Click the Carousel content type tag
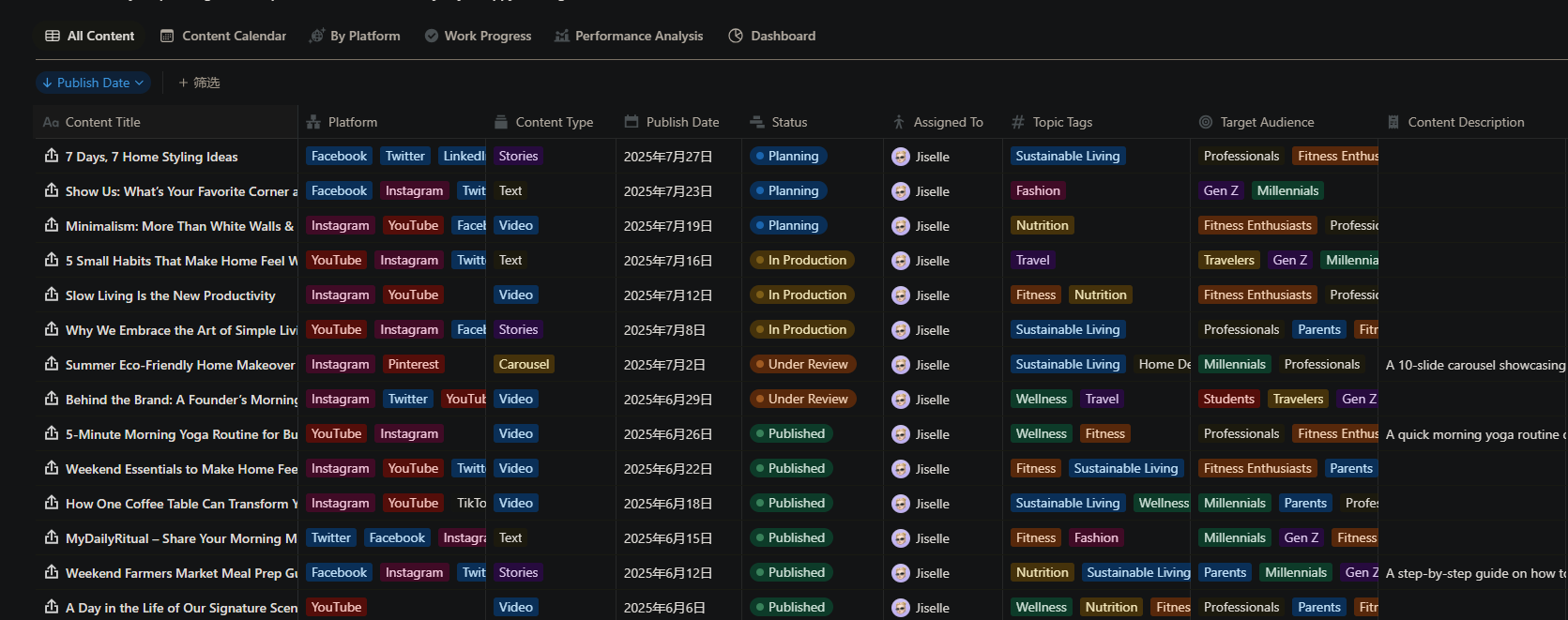 [524, 364]
